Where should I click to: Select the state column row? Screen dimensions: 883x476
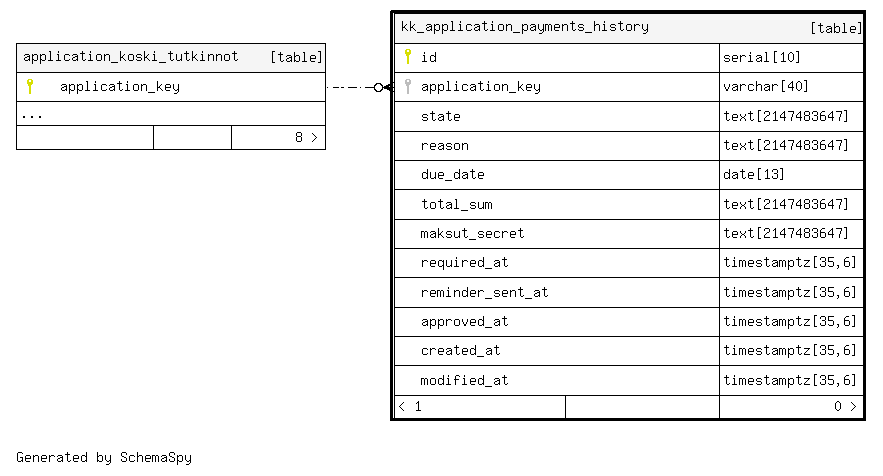coord(628,117)
